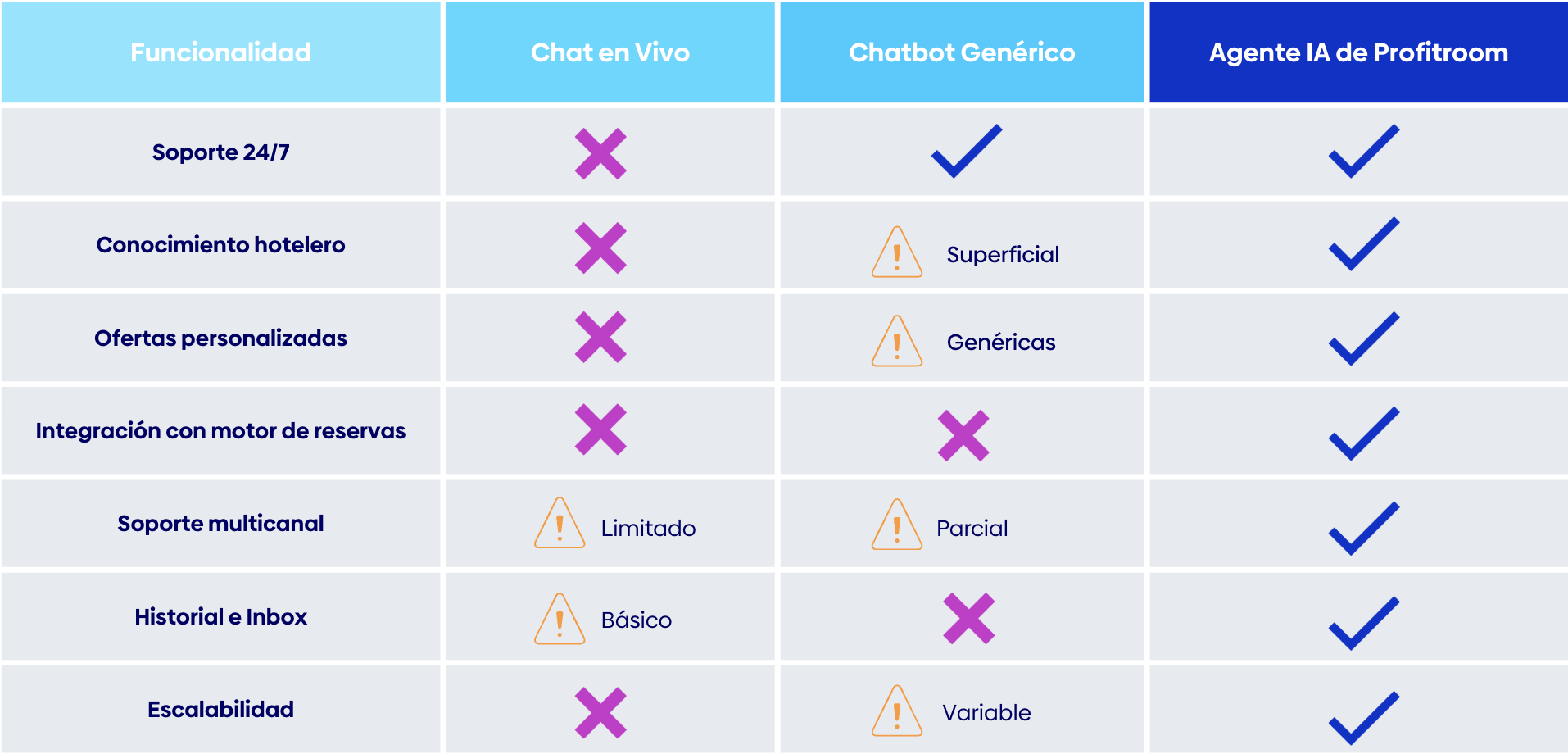Click the Ofertas personalizadas row label

pyautogui.click(x=220, y=338)
